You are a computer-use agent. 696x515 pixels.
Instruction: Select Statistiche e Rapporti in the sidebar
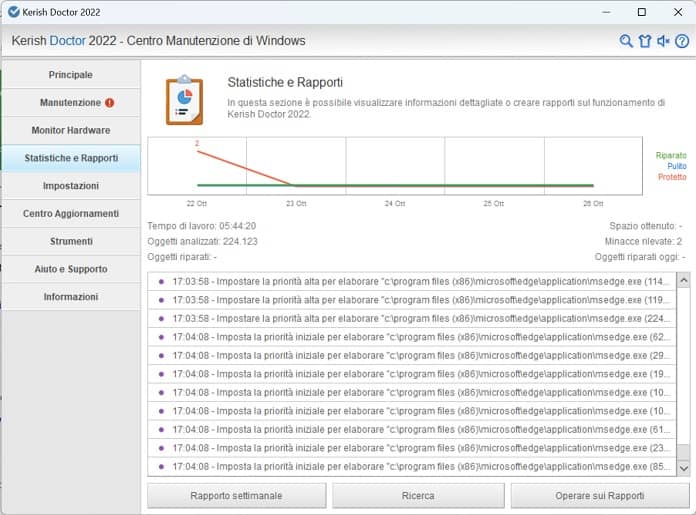pos(71,158)
